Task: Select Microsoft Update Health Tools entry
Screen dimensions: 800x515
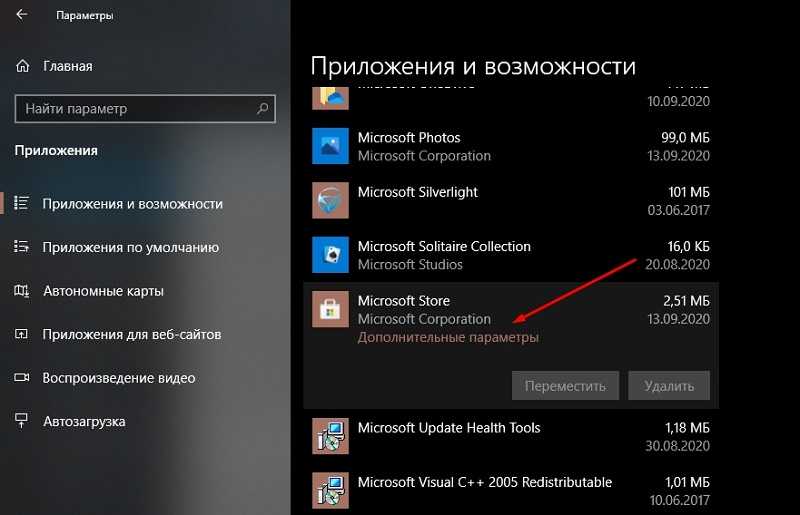Action: tap(449, 428)
